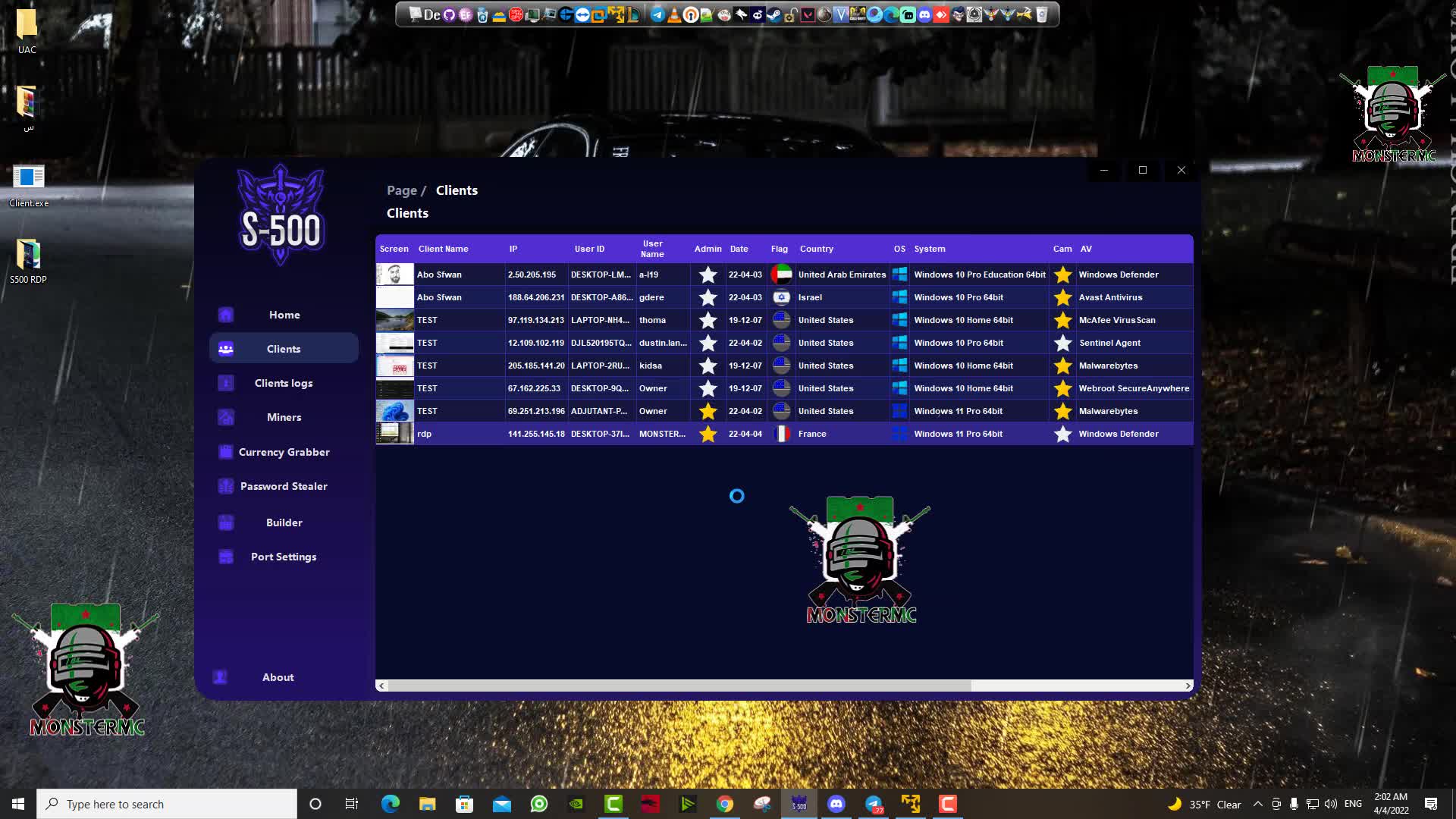
Task: Click the Password Stealer sidebar icon
Action: (226, 486)
